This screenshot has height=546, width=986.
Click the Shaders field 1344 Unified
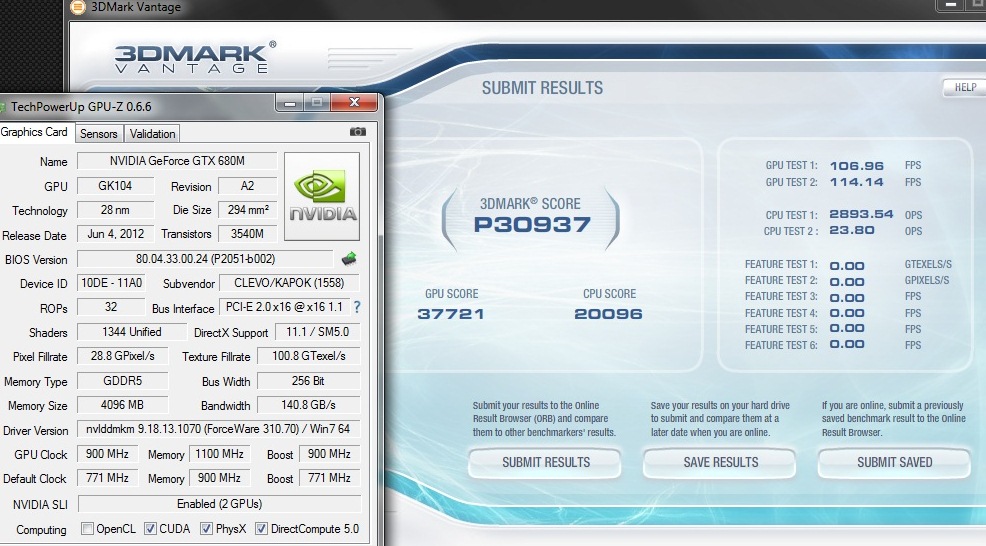(x=131, y=332)
